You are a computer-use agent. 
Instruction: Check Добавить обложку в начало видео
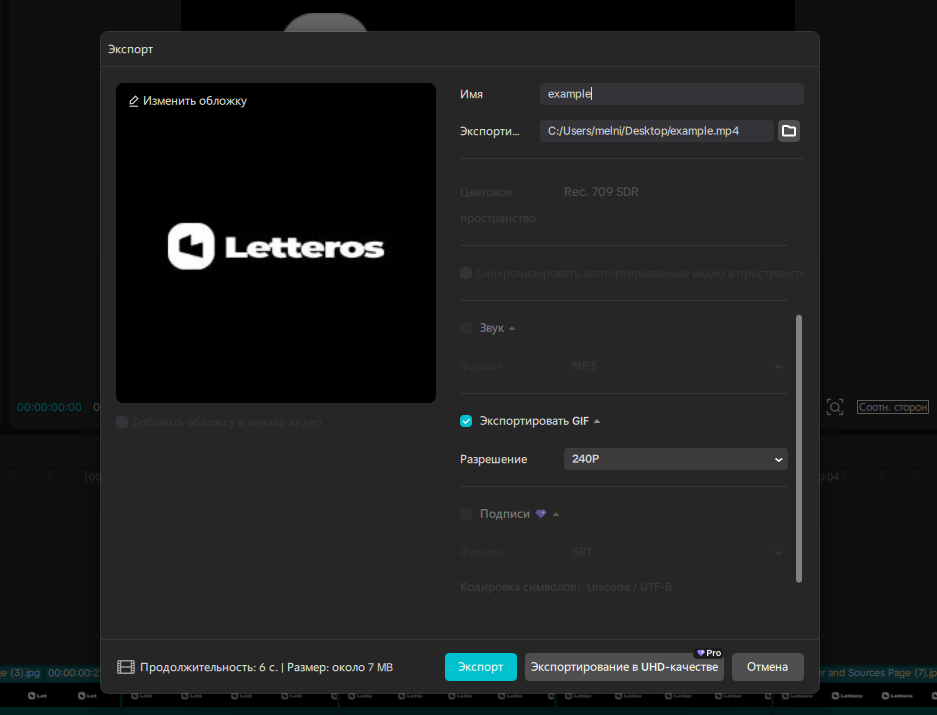tap(122, 422)
